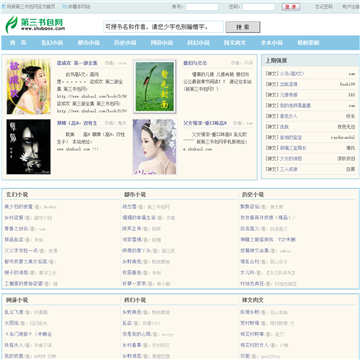Open the 上期强推 entry by author XXX
The height and width of the screenshot is (360, 360).
pos(289,95)
